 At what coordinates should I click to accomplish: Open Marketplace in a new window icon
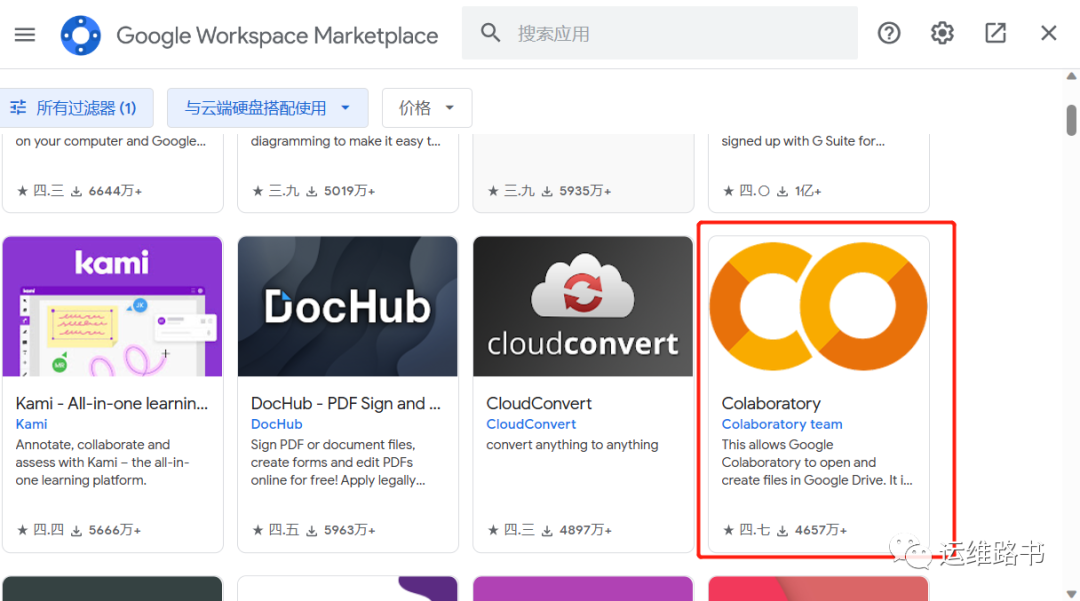pos(995,33)
